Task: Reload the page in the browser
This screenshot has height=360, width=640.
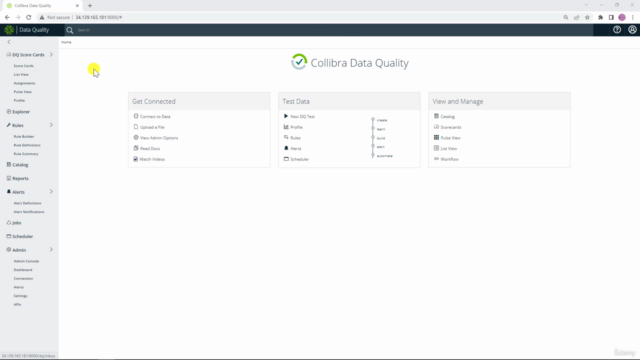Action: 29,18
